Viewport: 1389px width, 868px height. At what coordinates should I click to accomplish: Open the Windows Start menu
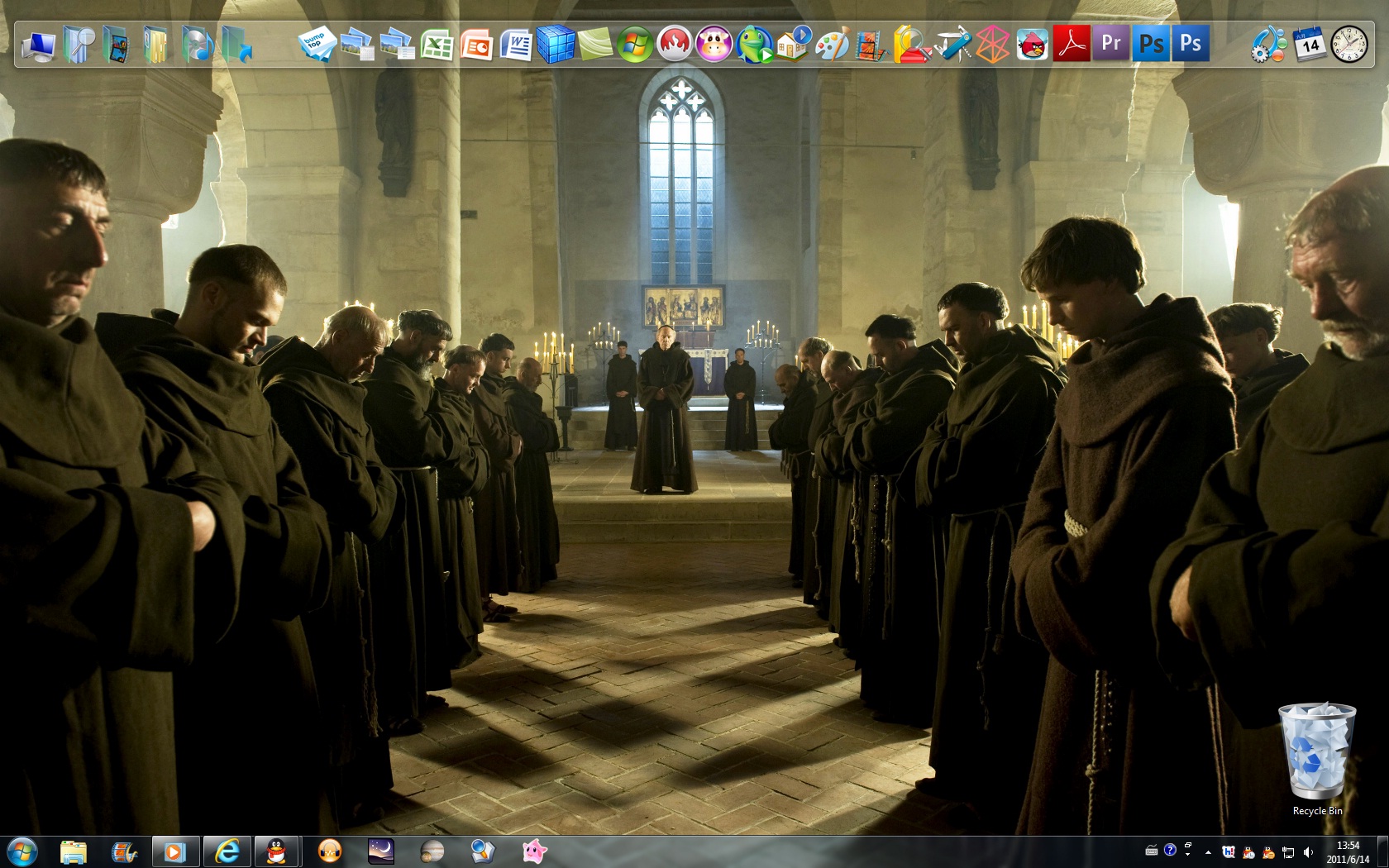(21, 851)
